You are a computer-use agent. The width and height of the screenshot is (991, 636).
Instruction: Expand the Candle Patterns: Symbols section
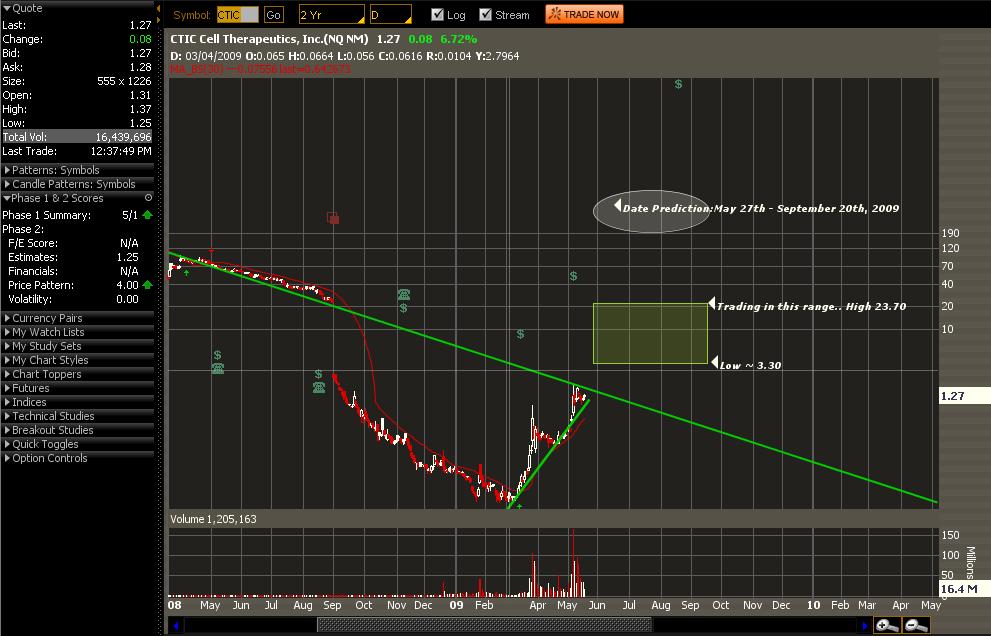tap(78, 184)
